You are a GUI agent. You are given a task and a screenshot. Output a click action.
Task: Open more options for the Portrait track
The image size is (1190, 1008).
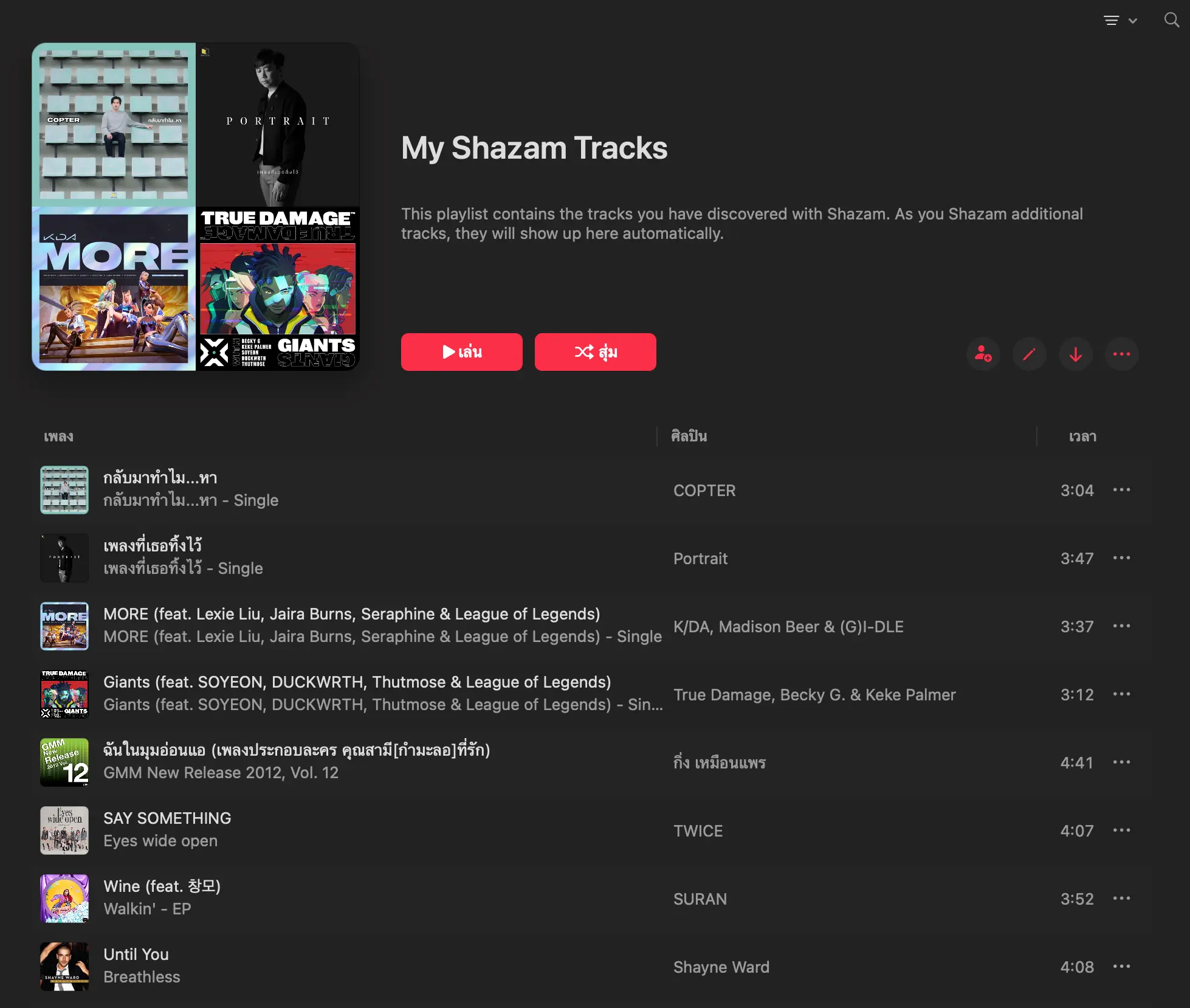1121,558
